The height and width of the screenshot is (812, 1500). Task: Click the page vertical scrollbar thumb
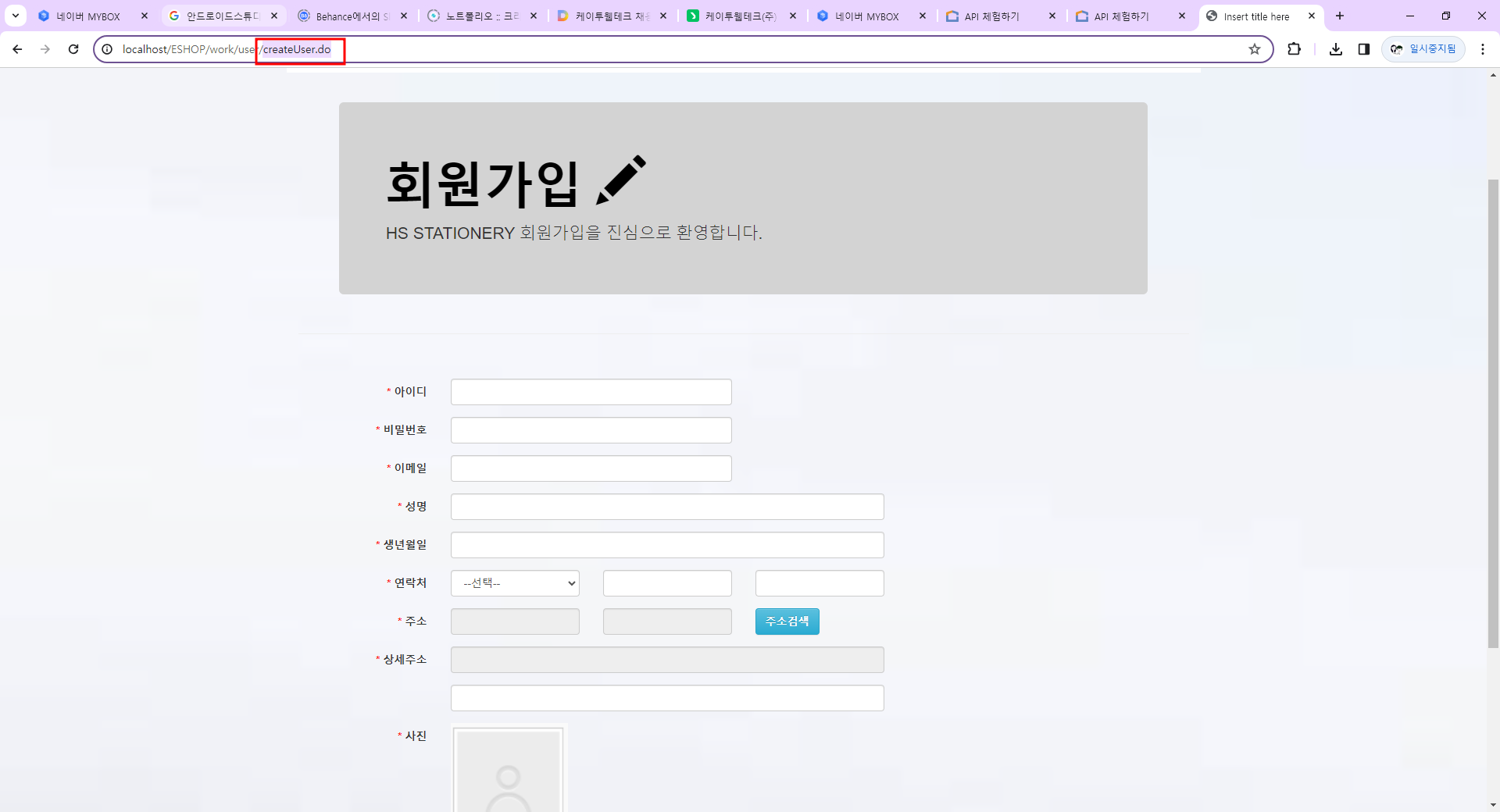pyautogui.click(x=1493, y=414)
